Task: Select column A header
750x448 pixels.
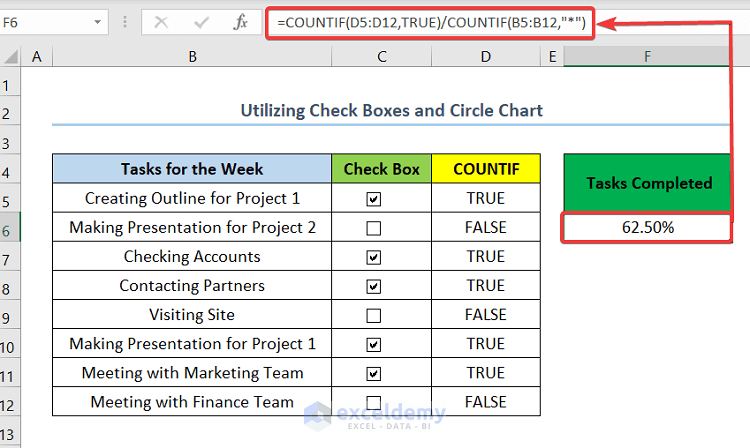Action: tap(37, 57)
